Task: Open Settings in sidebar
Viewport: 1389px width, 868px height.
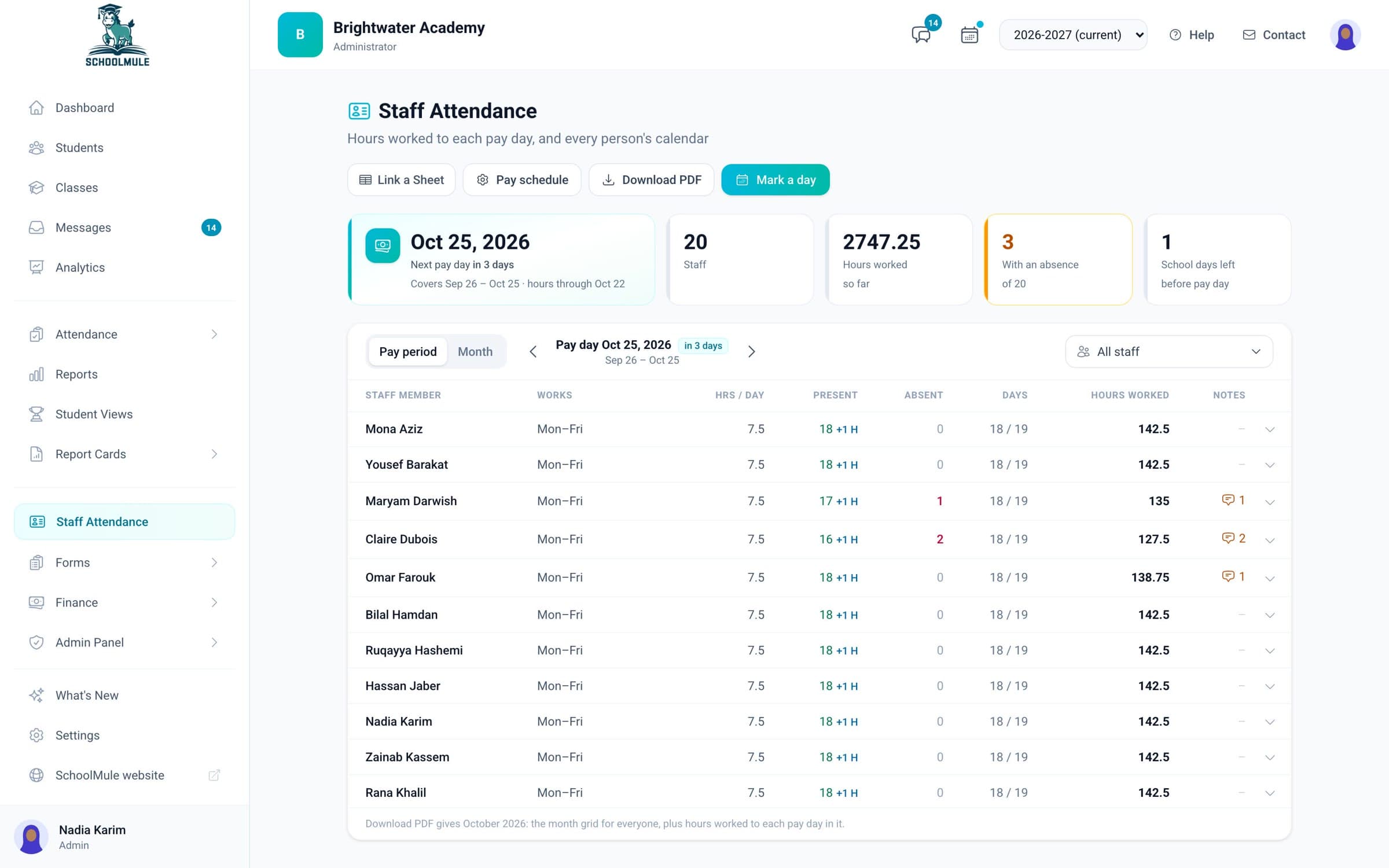Action: click(124, 735)
